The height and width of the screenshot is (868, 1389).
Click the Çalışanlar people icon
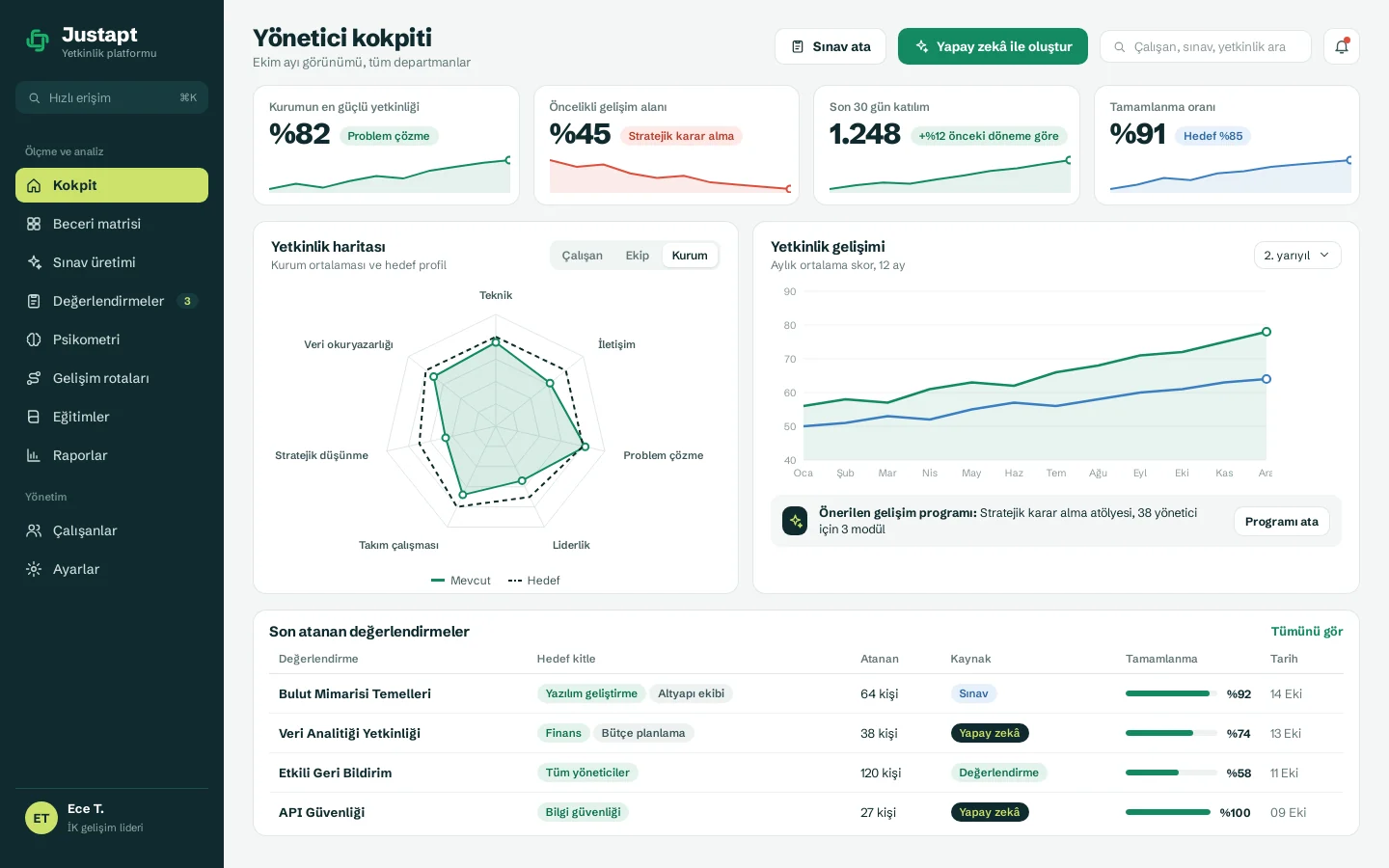pos(34,530)
